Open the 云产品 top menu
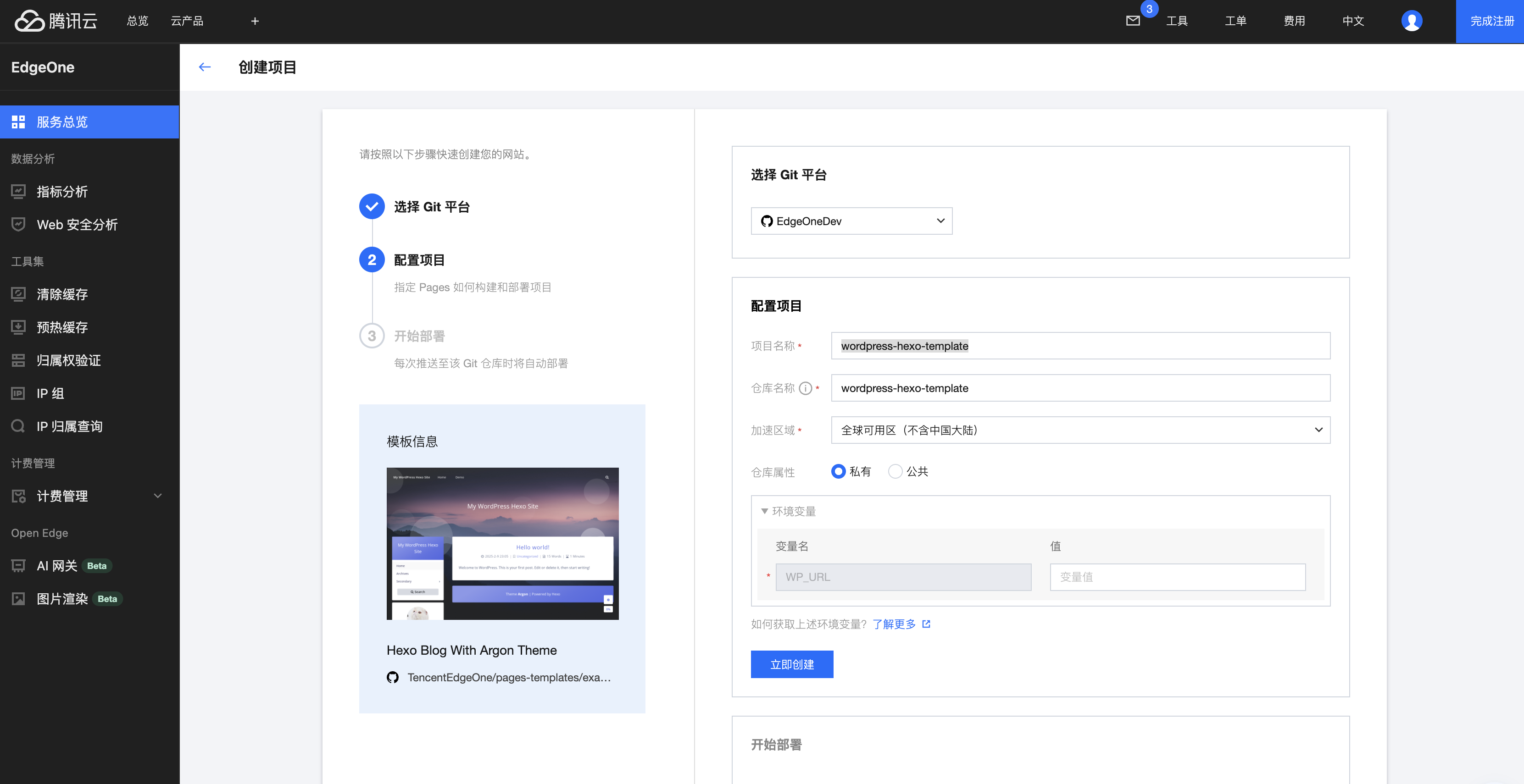 point(187,21)
